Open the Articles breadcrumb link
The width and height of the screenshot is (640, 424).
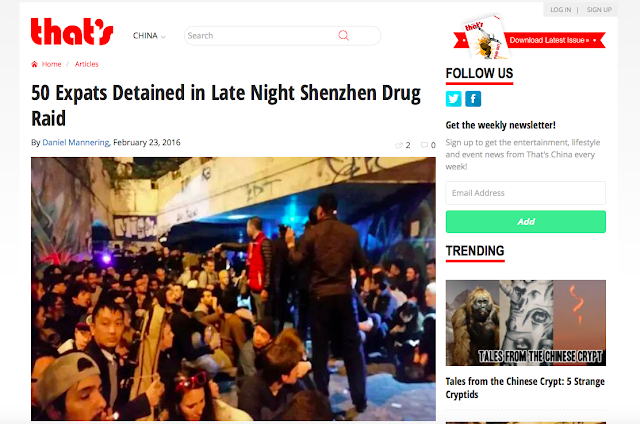tap(87, 64)
